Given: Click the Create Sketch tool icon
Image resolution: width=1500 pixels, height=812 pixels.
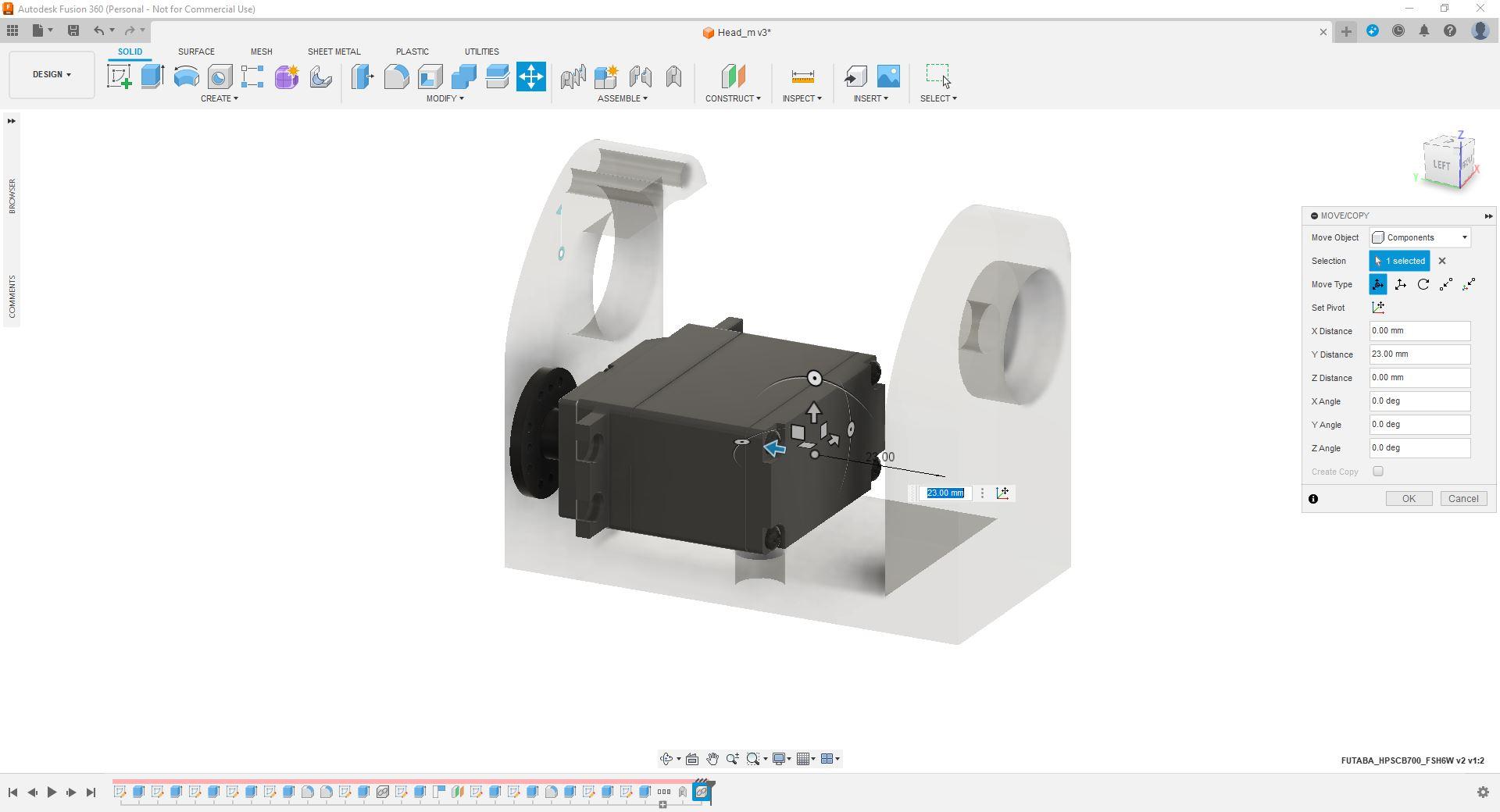Looking at the screenshot, I should click(120, 77).
